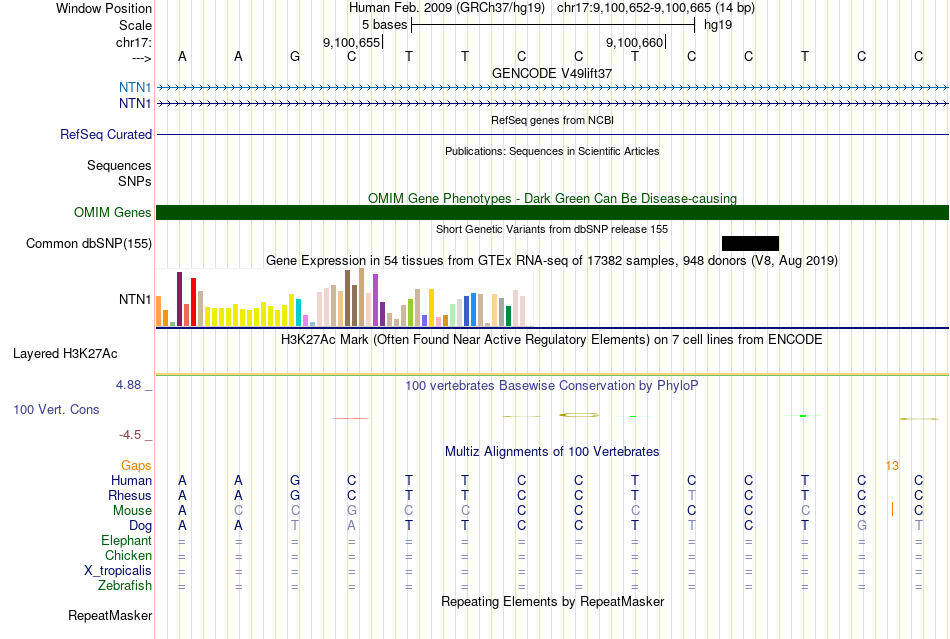Open the GTEx Gene Expression track title

pos(552,260)
